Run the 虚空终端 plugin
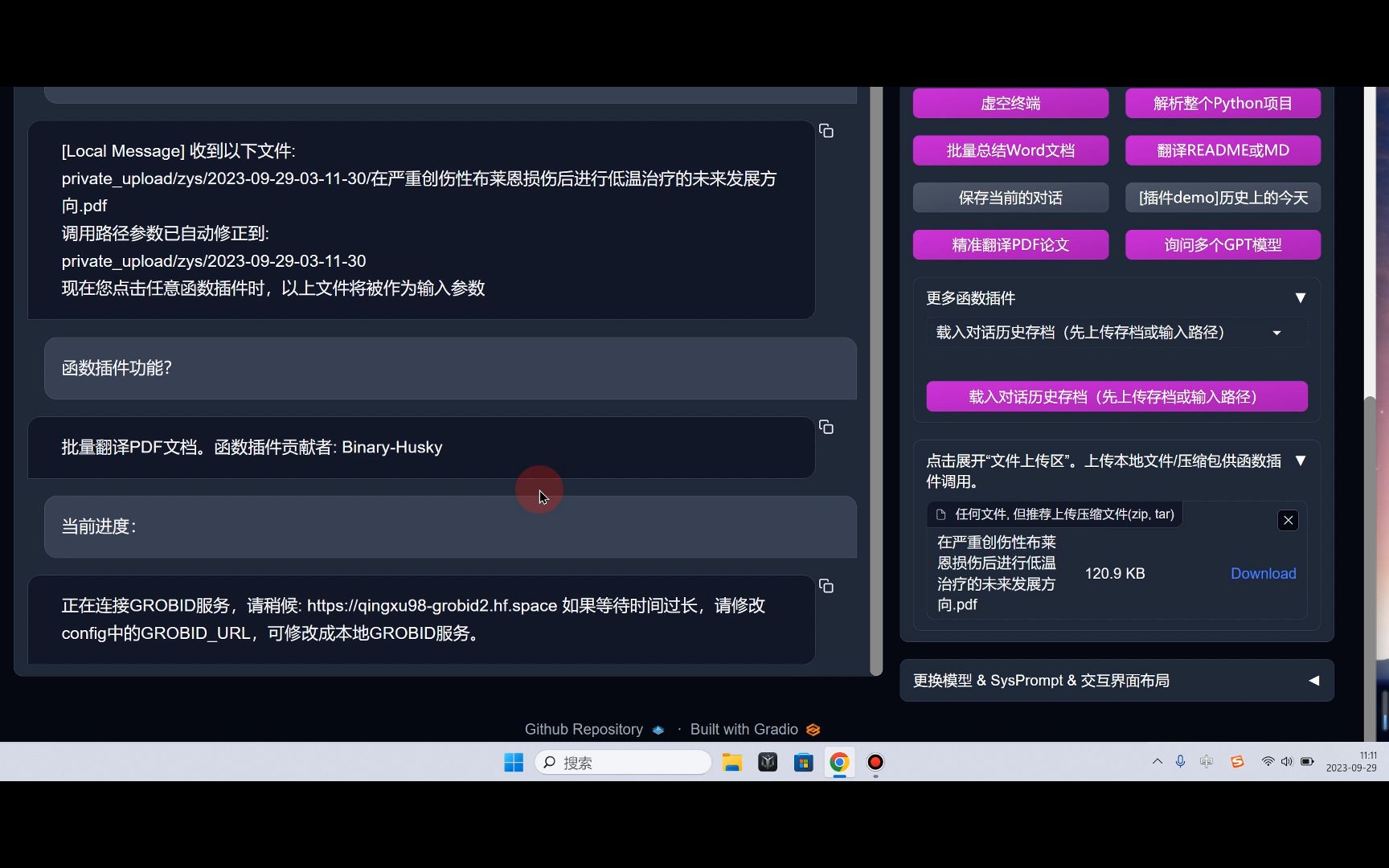Image resolution: width=1389 pixels, height=868 pixels. 1010,104
